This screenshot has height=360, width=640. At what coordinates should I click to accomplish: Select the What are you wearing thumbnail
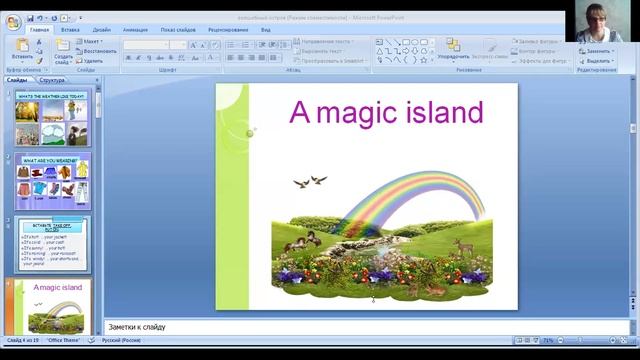[x=52, y=181]
